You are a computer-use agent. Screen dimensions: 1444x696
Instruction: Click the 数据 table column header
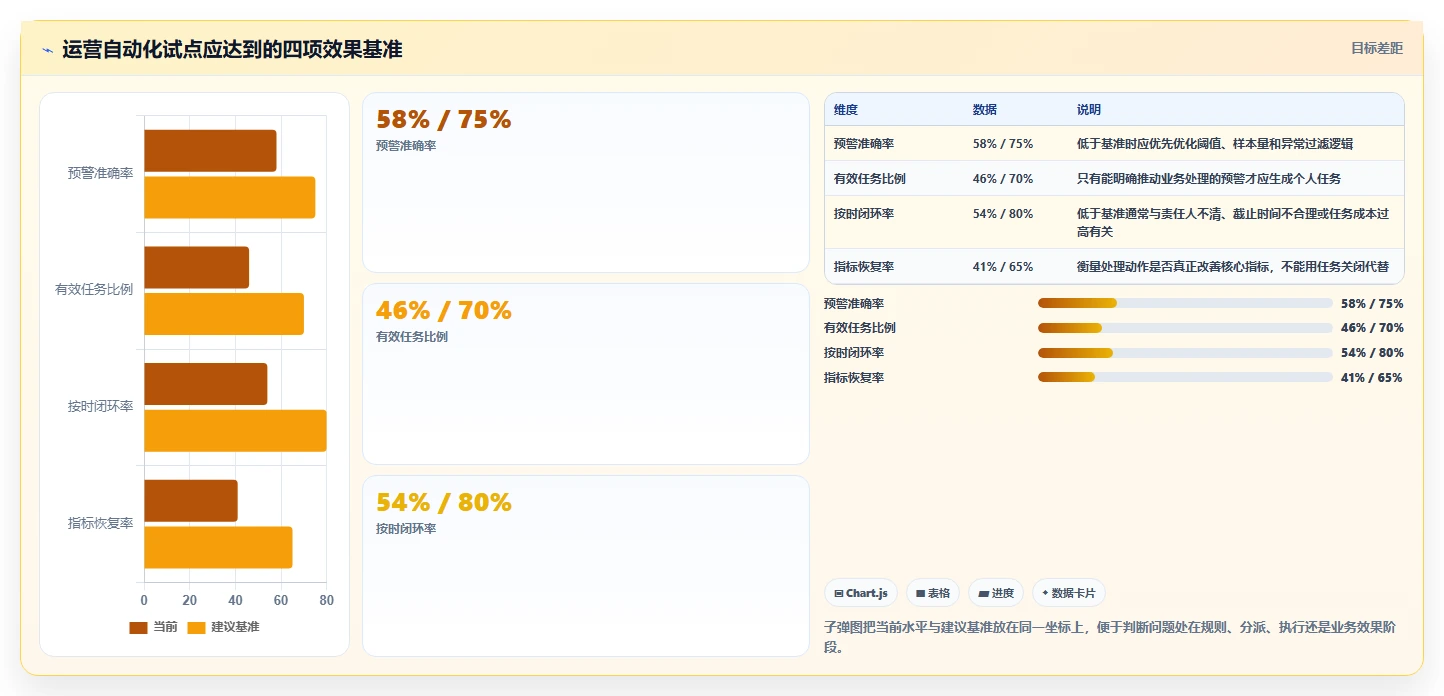(985, 110)
